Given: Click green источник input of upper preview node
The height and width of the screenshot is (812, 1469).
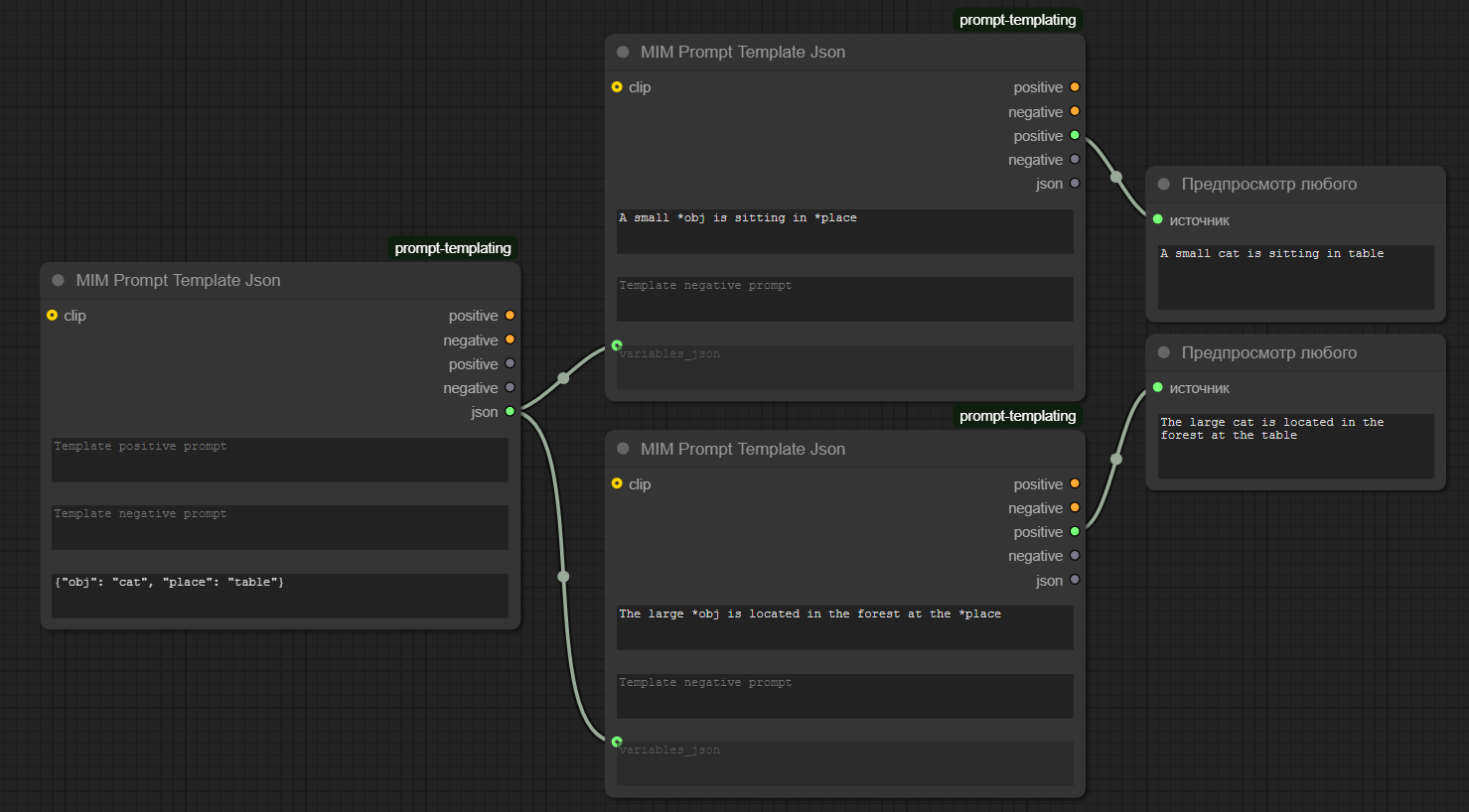Looking at the screenshot, I should tap(1158, 219).
